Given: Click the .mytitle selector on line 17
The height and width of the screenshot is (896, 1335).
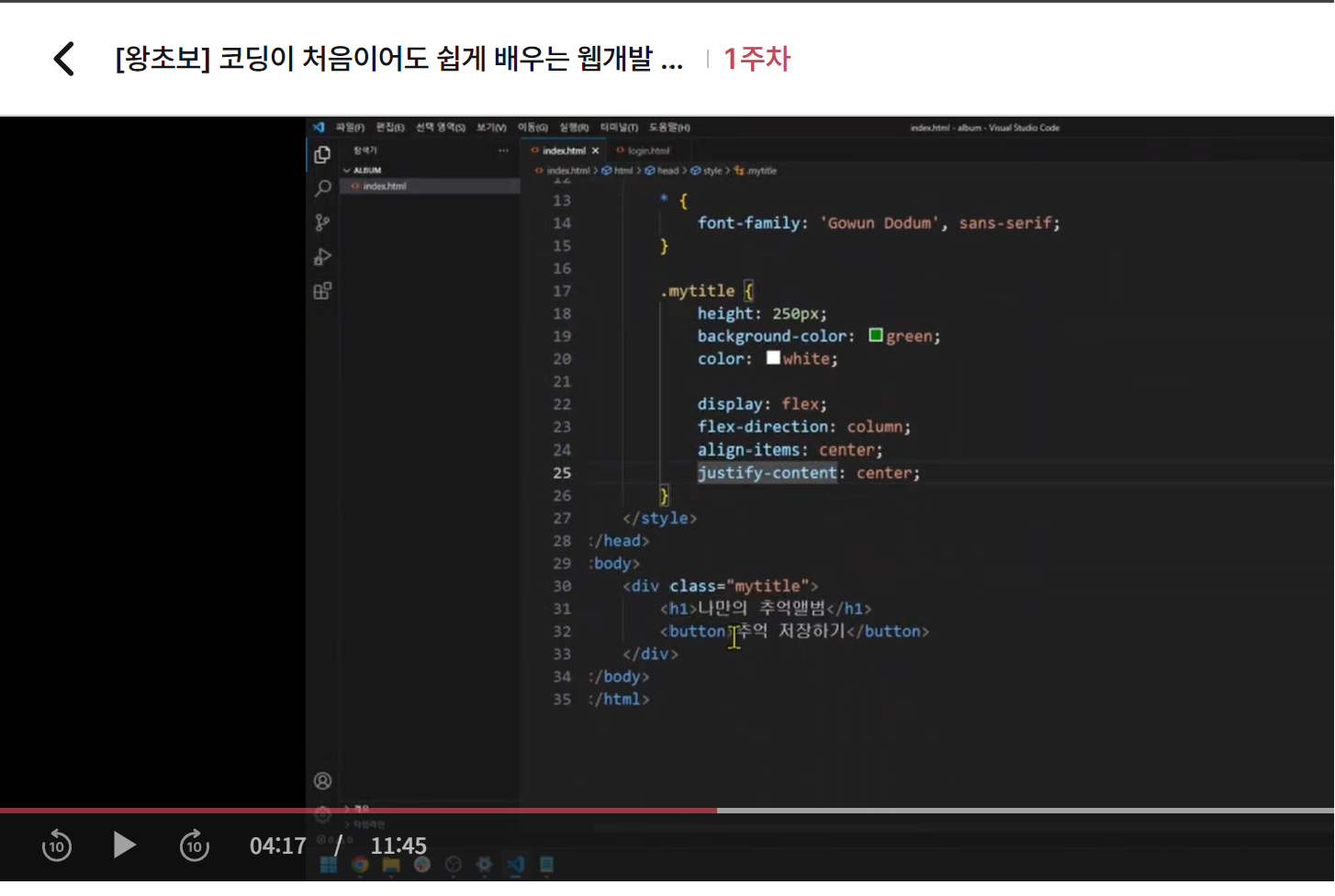Looking at the screenshot, I should (698, 291).
